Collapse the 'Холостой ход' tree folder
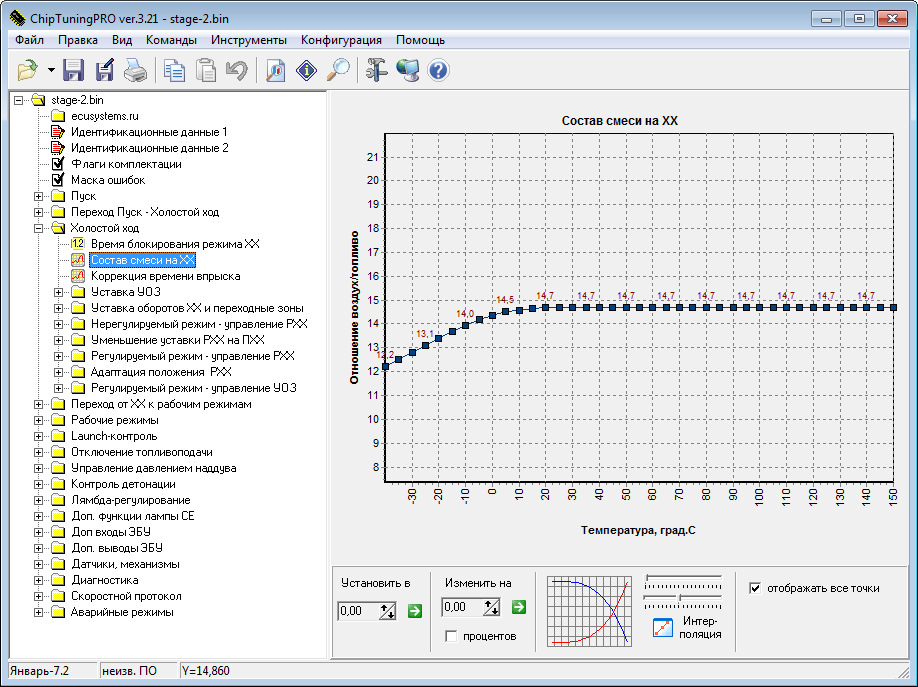Image resolution: width=918 pixels, height=687 pixels. click(40, 228)
